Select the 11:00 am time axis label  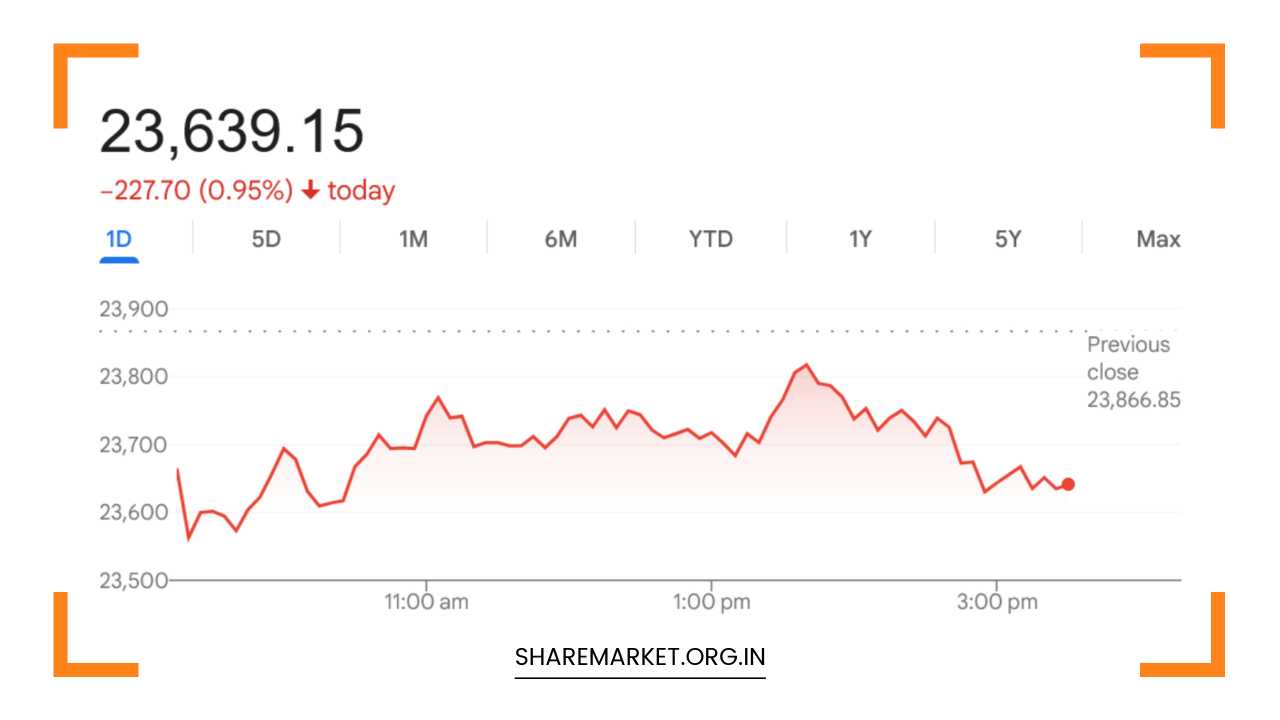pos(428,601)
